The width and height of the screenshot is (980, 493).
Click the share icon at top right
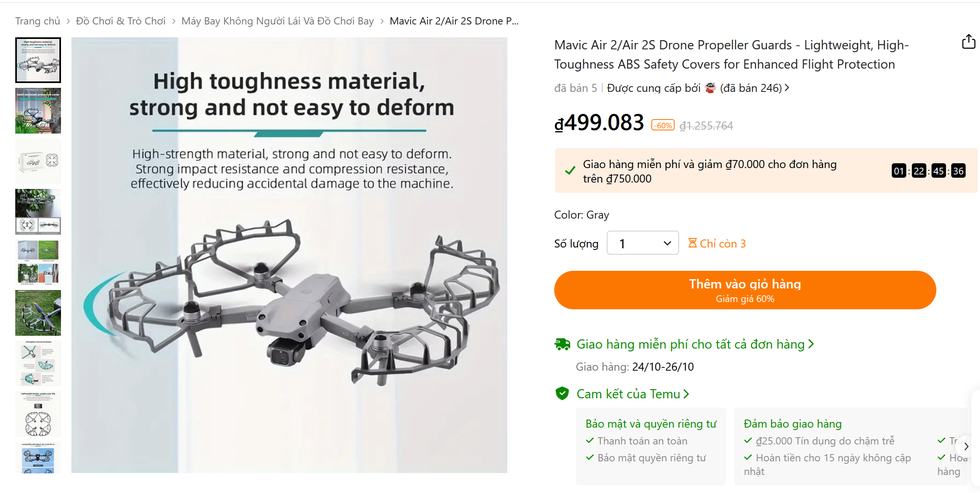(967, 42)
